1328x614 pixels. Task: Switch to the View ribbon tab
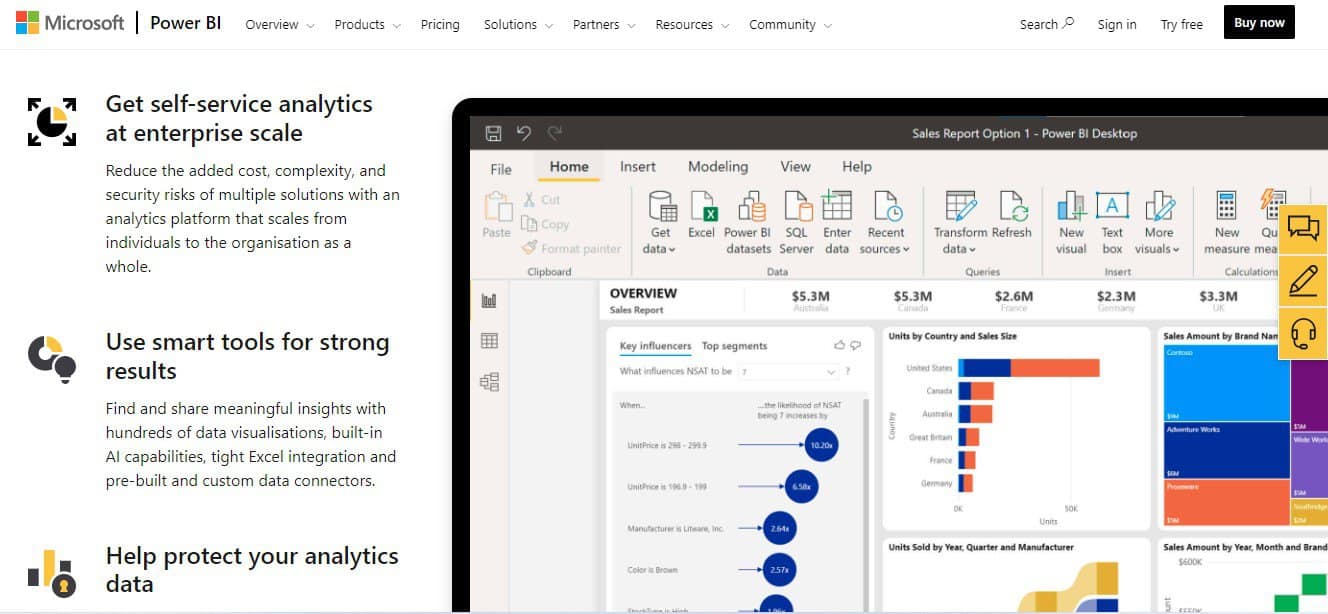(x=796, y=167)
